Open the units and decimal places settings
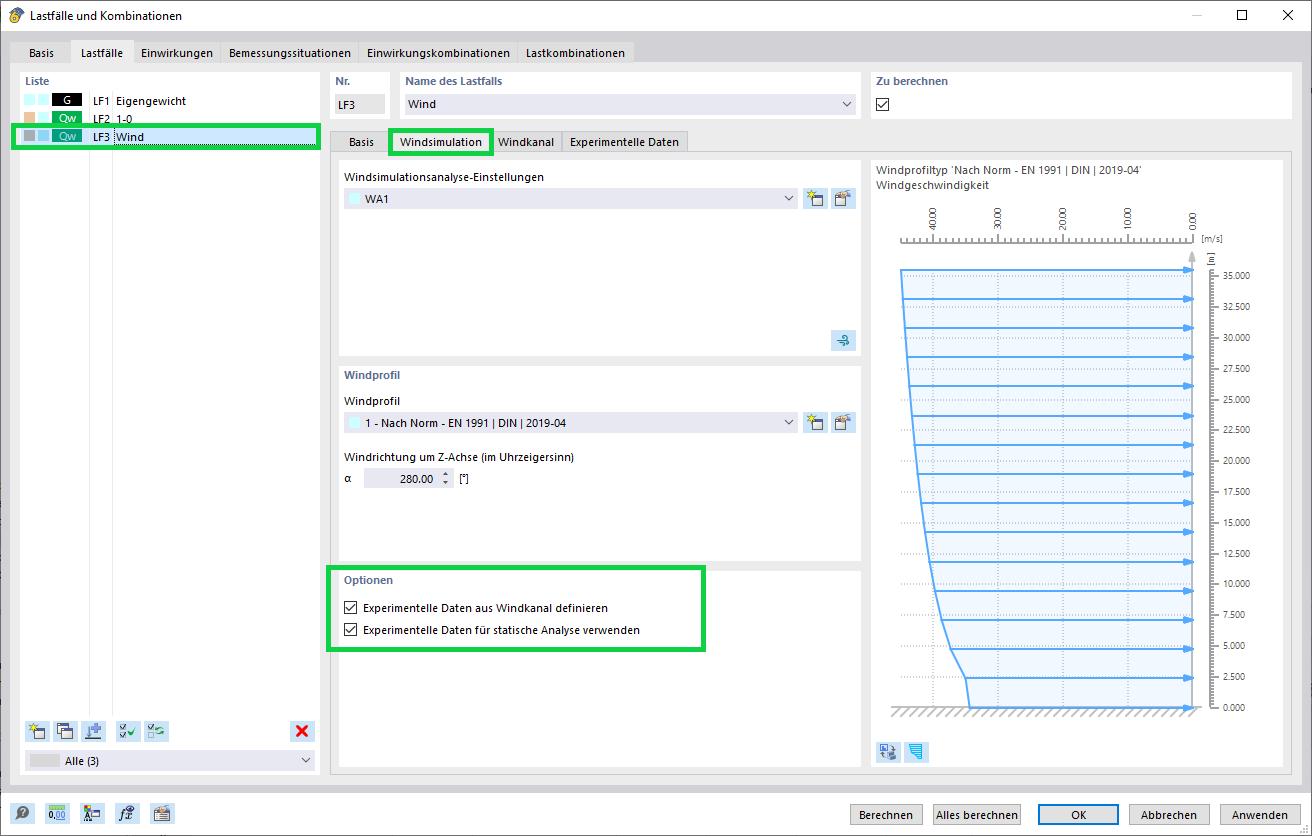 pyautogui.click(x=57, y=813)
